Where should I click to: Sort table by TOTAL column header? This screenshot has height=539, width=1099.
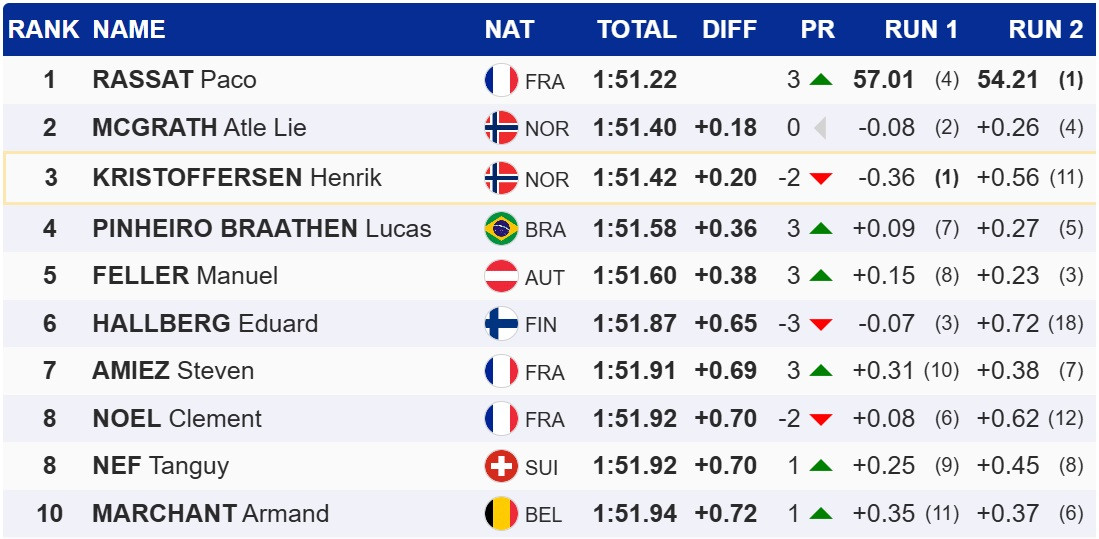coord(637,30)
